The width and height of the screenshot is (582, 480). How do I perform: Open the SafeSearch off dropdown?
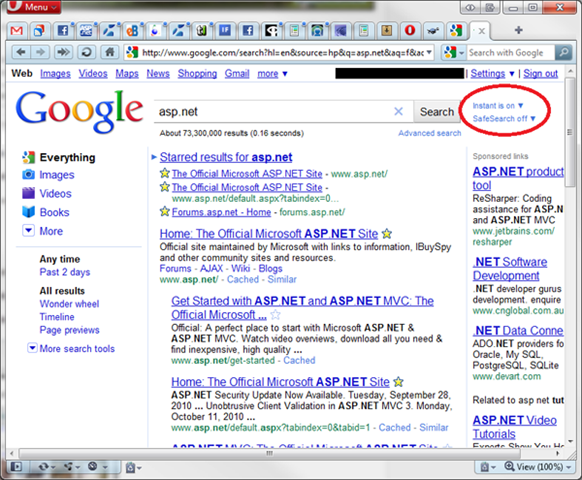504,119
